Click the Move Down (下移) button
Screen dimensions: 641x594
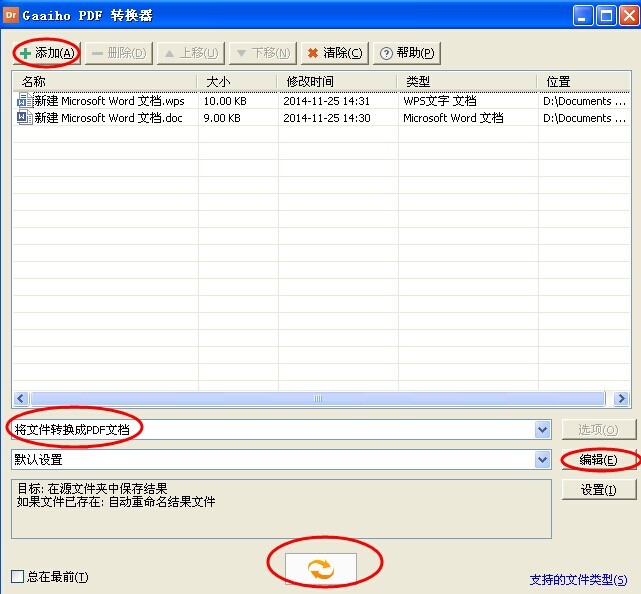263,53
